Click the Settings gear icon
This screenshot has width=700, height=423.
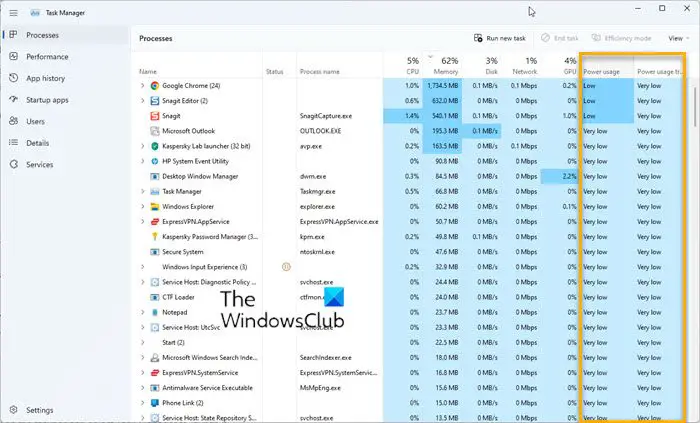click(13, 410)
